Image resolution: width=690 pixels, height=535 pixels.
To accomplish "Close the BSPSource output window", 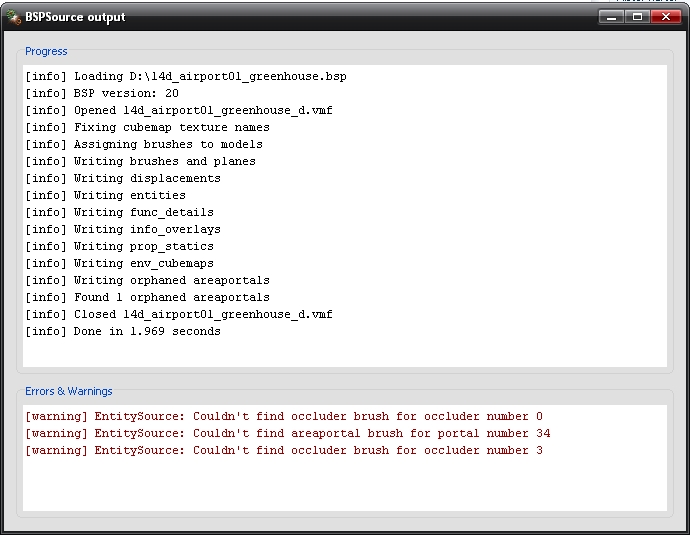I will coord(666,17).
